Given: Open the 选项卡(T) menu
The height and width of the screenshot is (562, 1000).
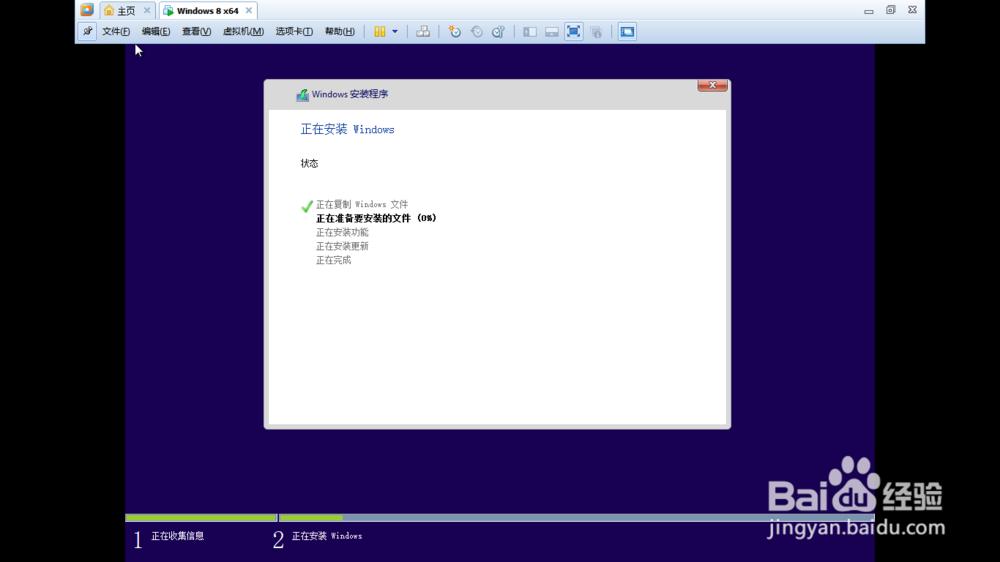Looking at the screenshot, I should point(294,31).
